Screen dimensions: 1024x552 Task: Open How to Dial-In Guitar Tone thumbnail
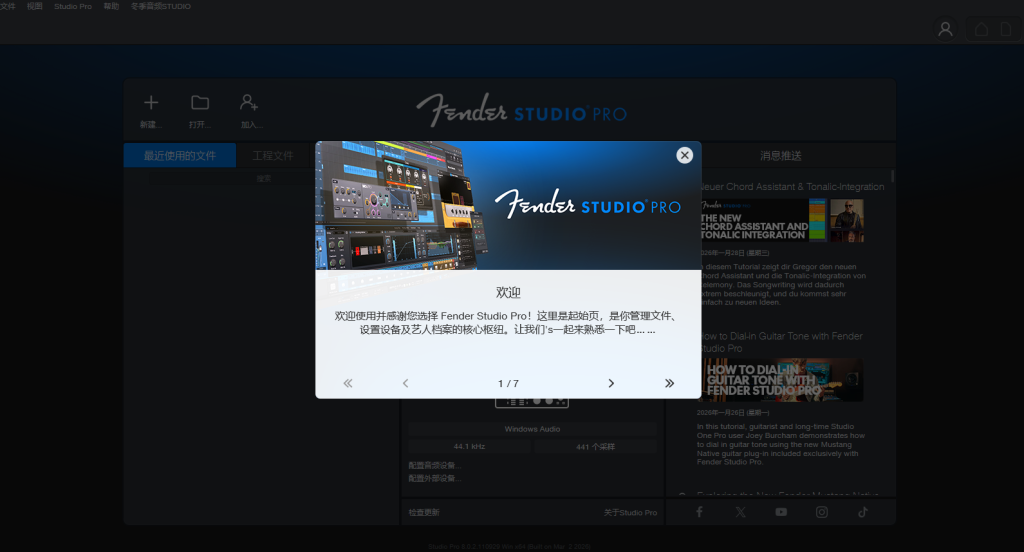point(782,380)
